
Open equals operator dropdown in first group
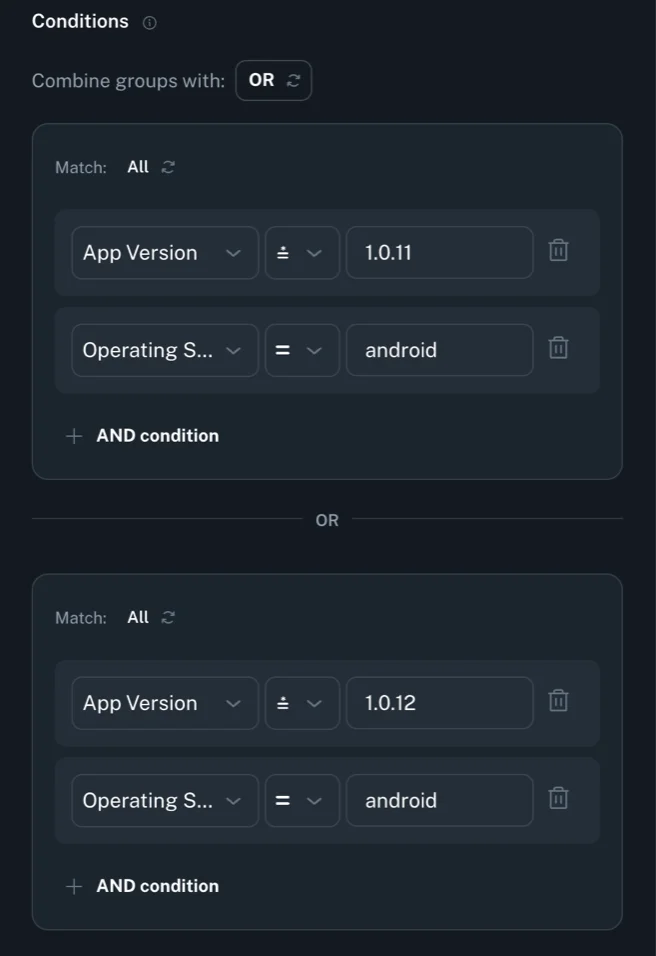tap(301, 350)
